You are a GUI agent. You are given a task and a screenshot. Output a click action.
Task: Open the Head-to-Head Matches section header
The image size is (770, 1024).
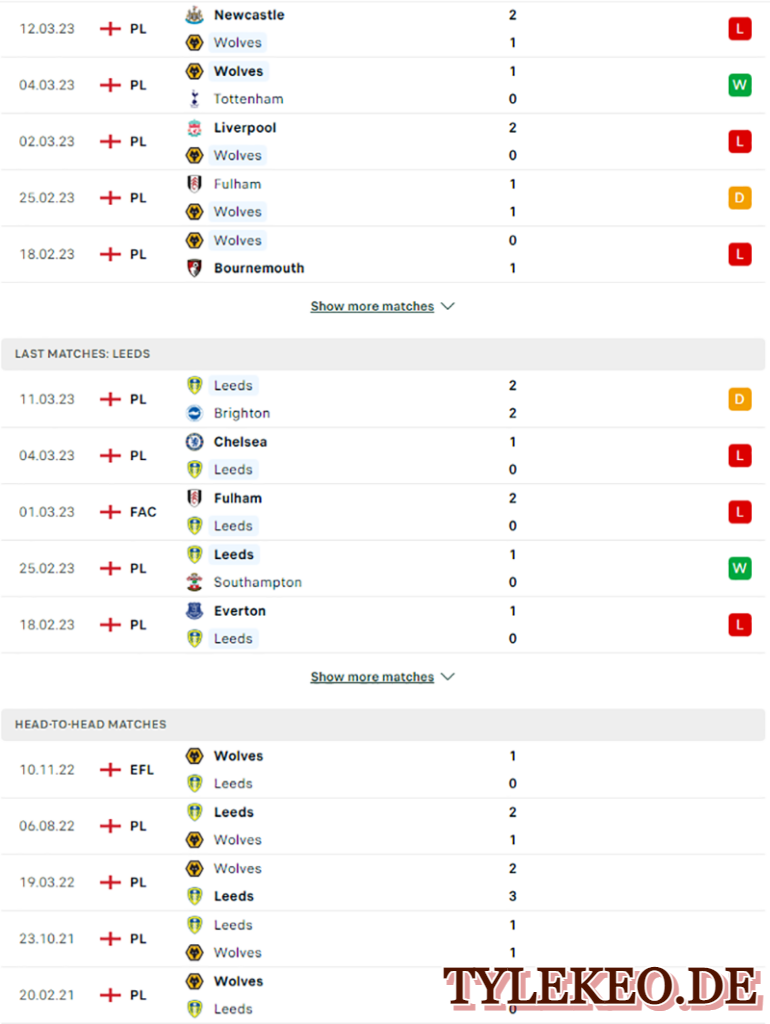point(383,725)
